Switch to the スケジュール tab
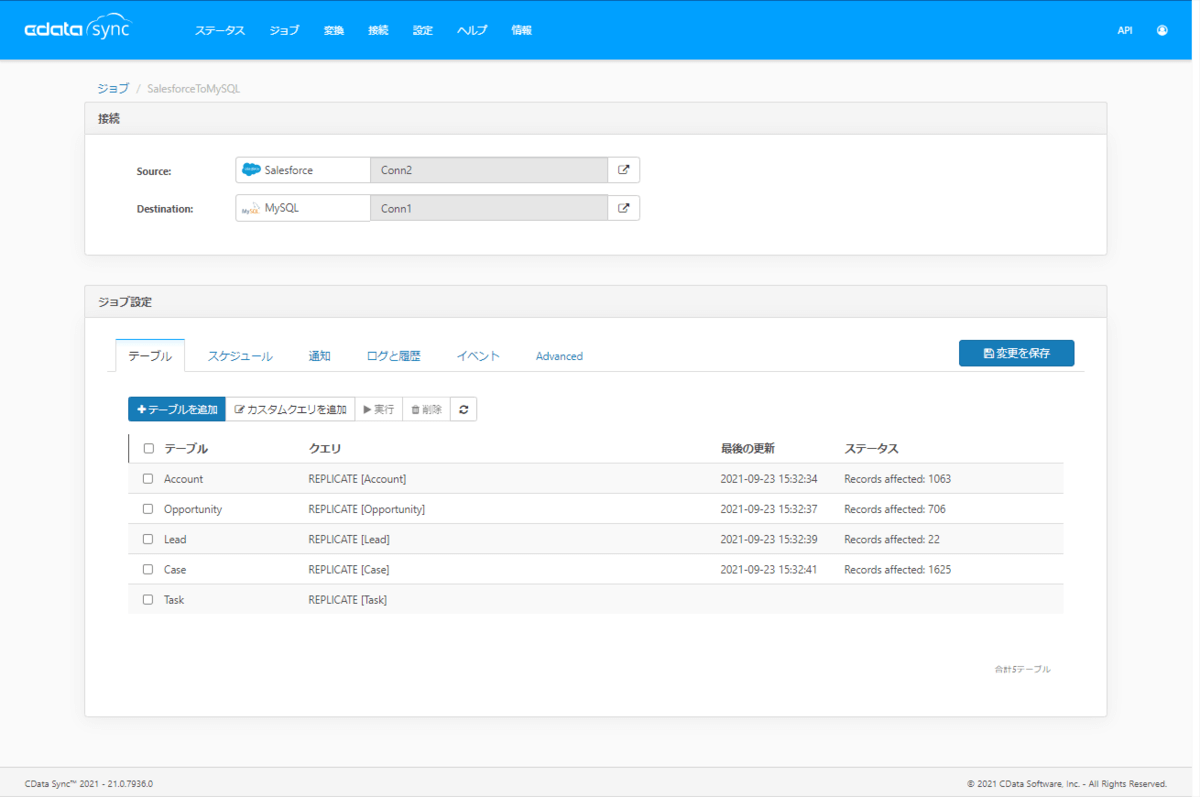 tap(240, 356)
